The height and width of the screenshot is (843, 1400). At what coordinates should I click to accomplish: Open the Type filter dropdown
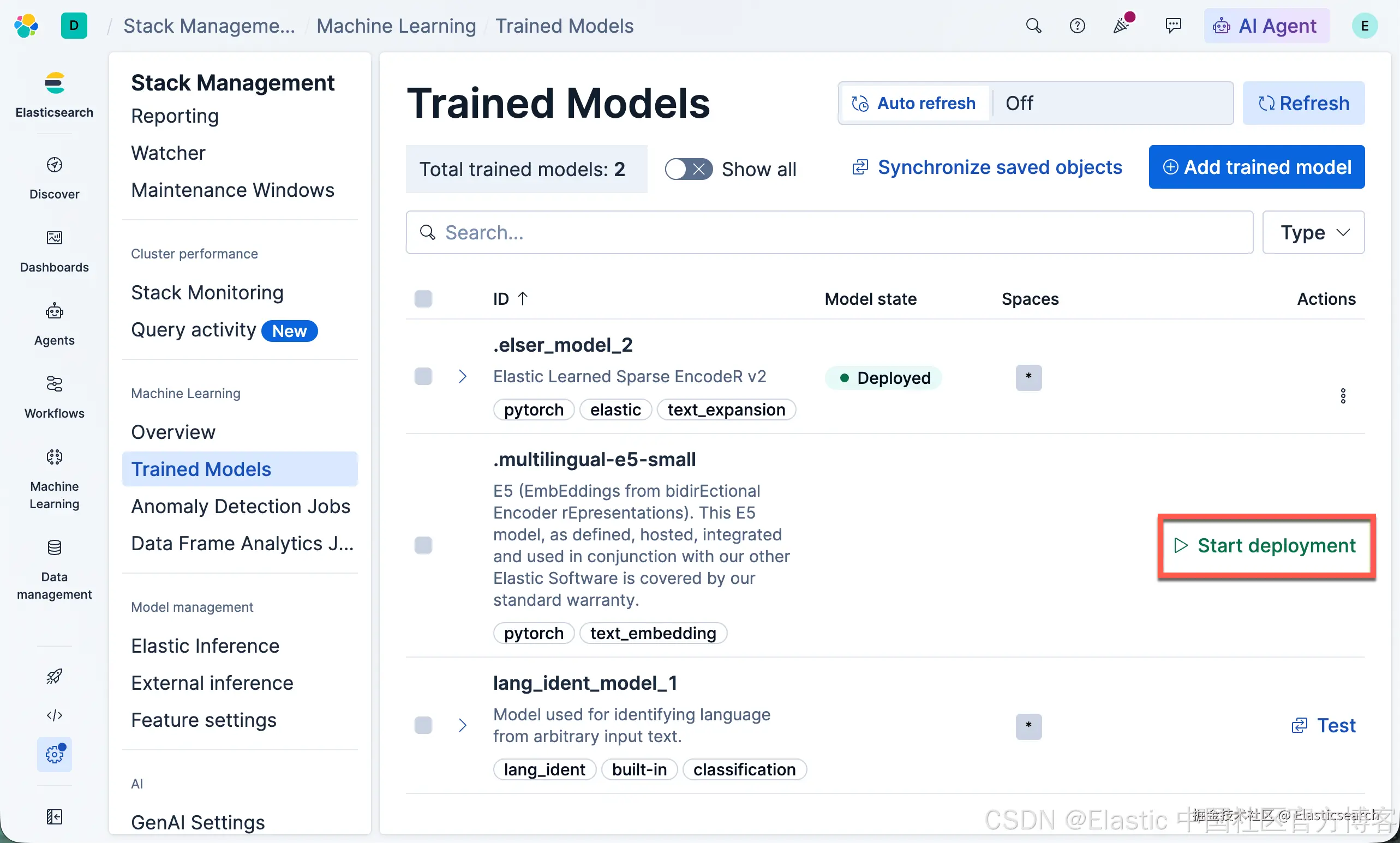(x=1314, y=232)
